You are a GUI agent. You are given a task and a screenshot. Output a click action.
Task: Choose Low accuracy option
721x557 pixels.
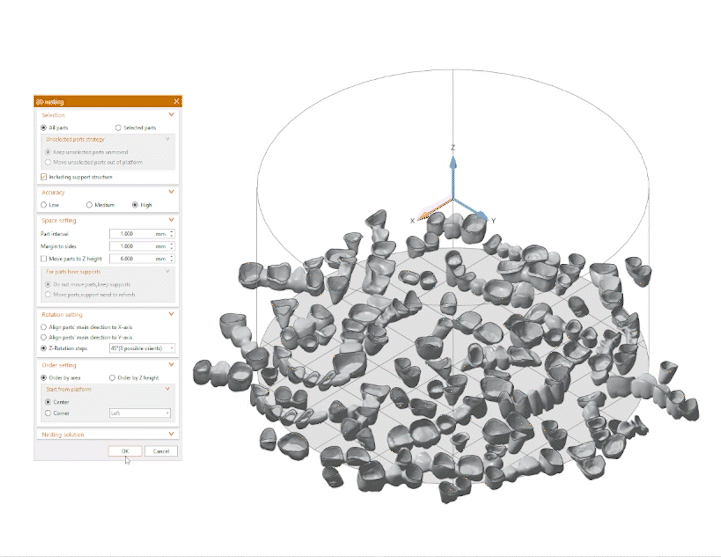[43, 204]
